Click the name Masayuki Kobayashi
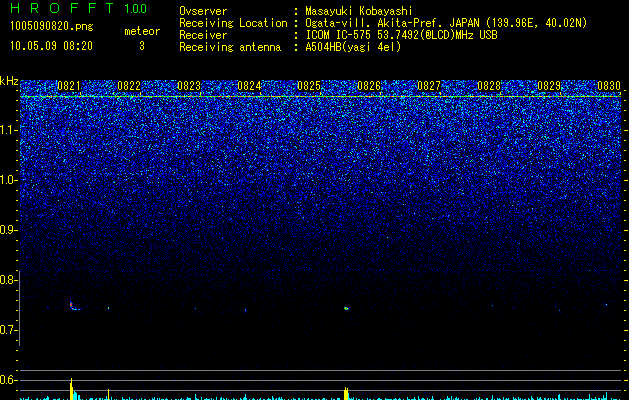 tap(359, 11)
